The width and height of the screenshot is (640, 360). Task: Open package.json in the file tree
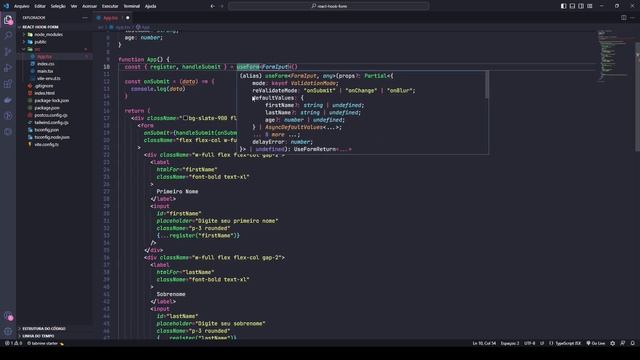47,108
